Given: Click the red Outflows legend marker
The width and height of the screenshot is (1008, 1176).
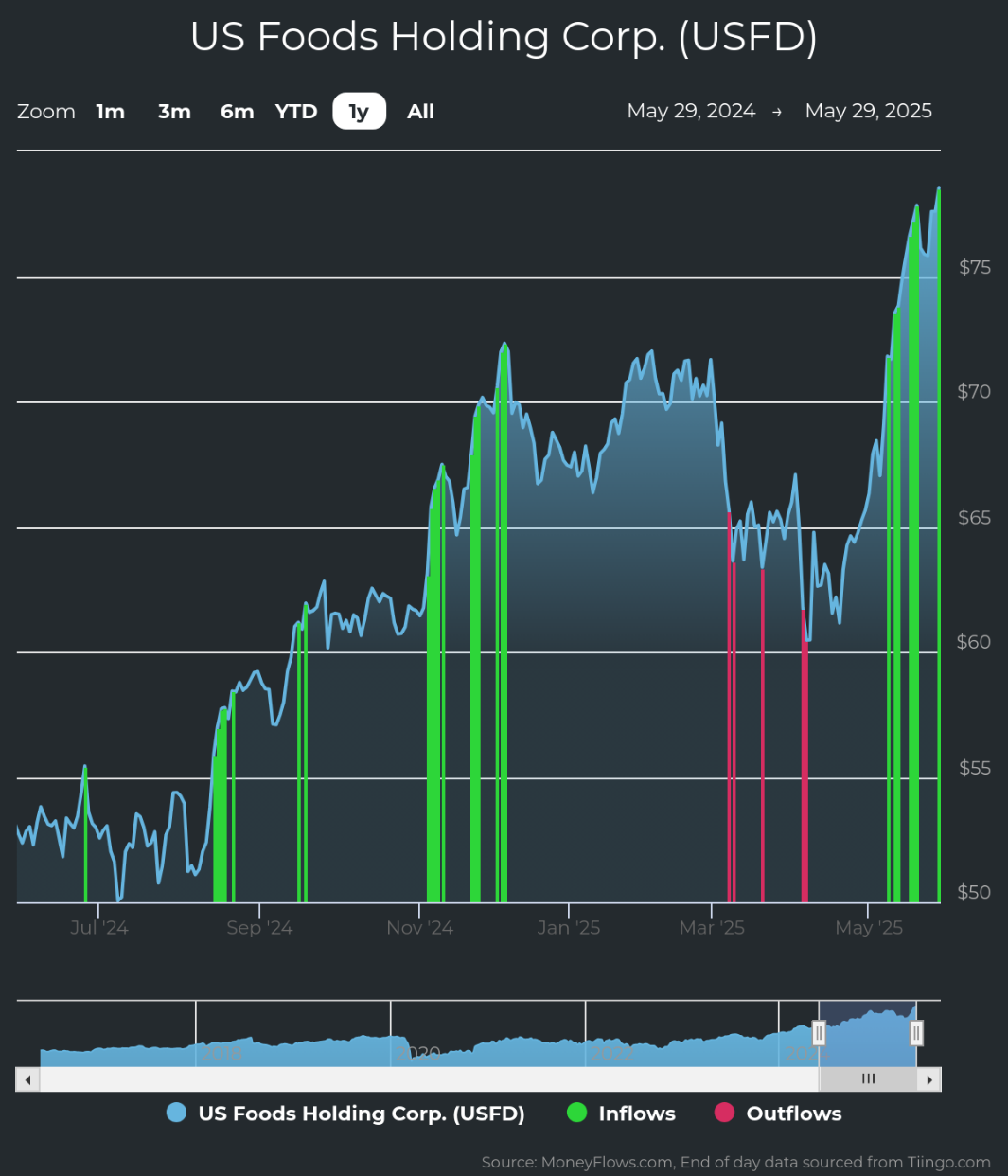Looking at the screenshot, I should coord(724,1113).
